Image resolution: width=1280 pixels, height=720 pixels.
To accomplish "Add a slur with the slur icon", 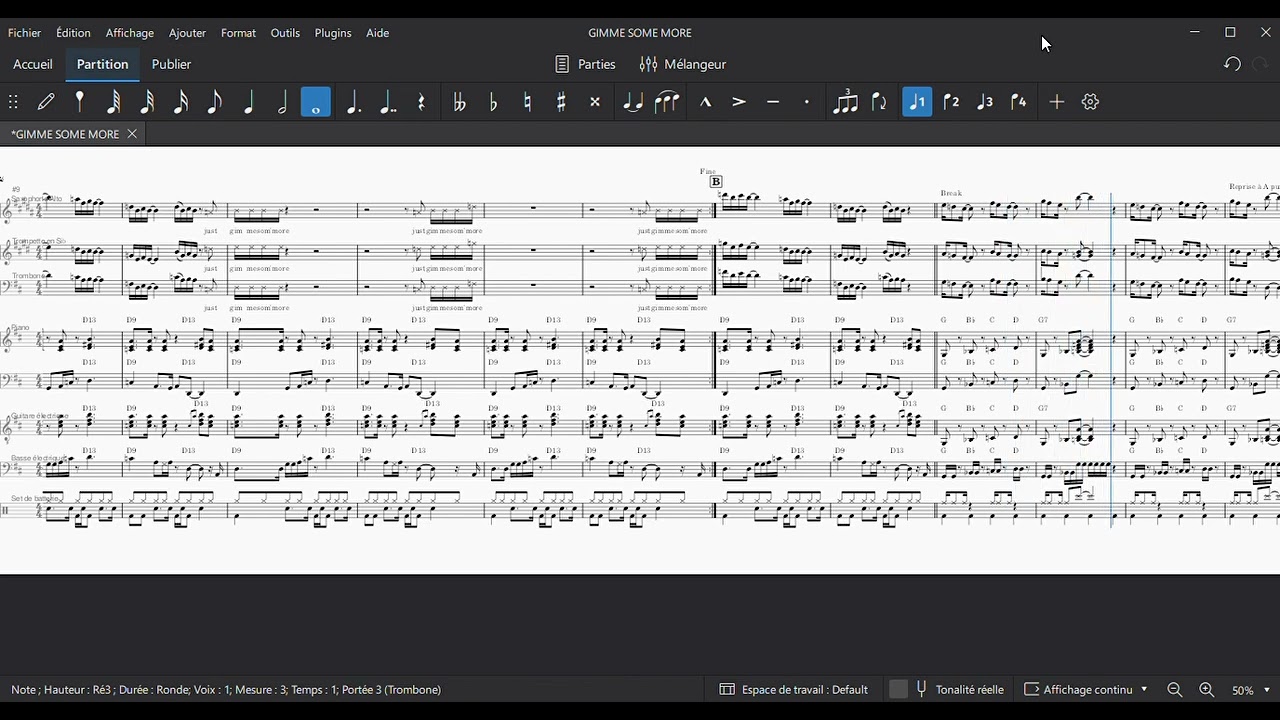I will (x=667, y=102).
